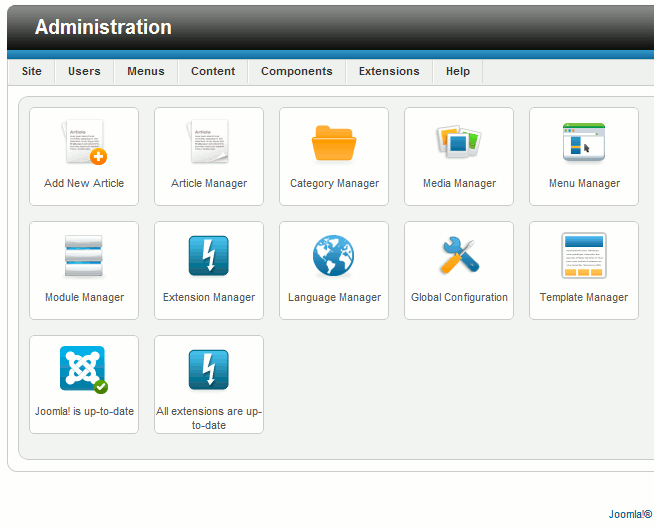Open Category Manager folder icon

[334, 144]
